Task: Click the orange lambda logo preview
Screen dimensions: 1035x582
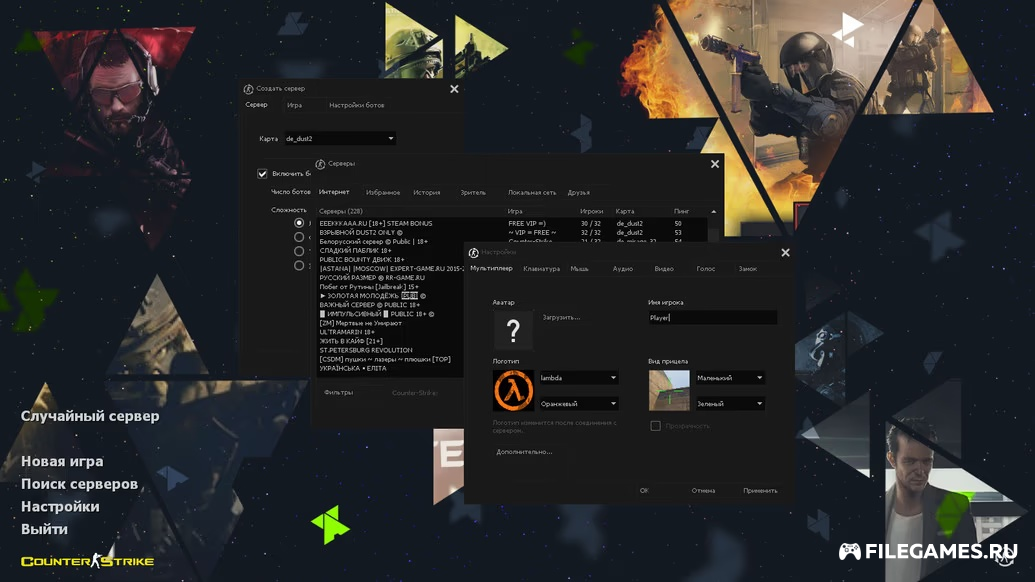Action: tap(513, 391)
